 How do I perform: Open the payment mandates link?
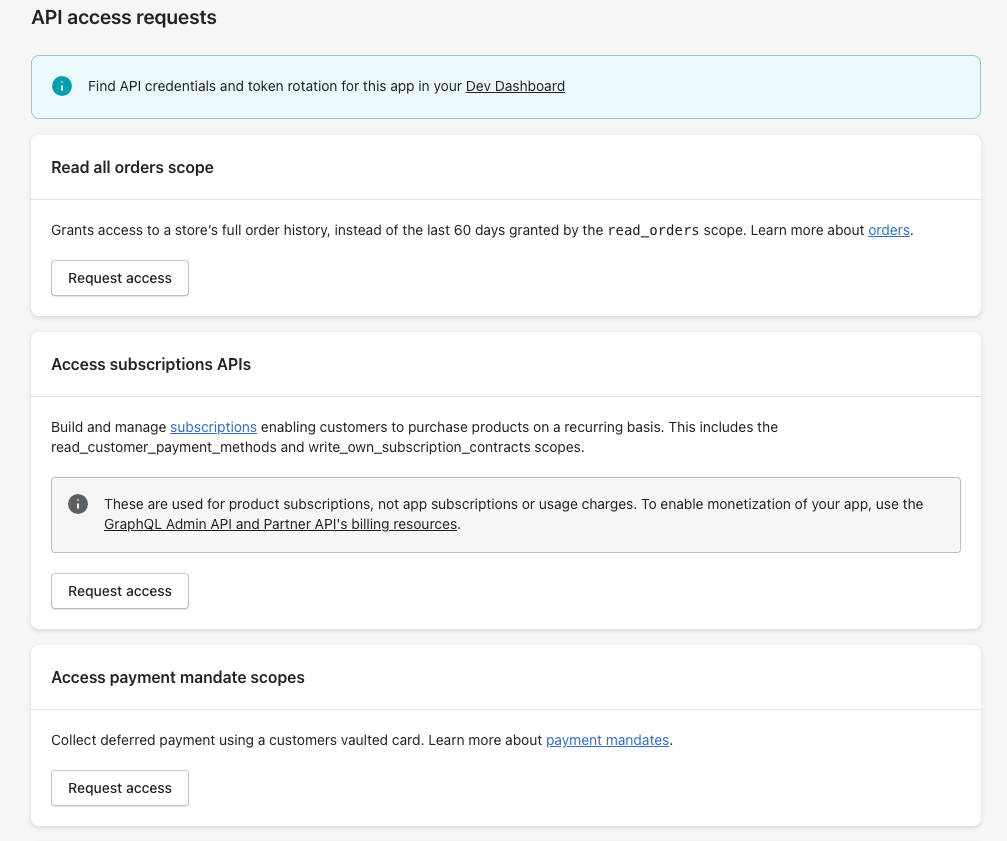(x=608, y=740)
